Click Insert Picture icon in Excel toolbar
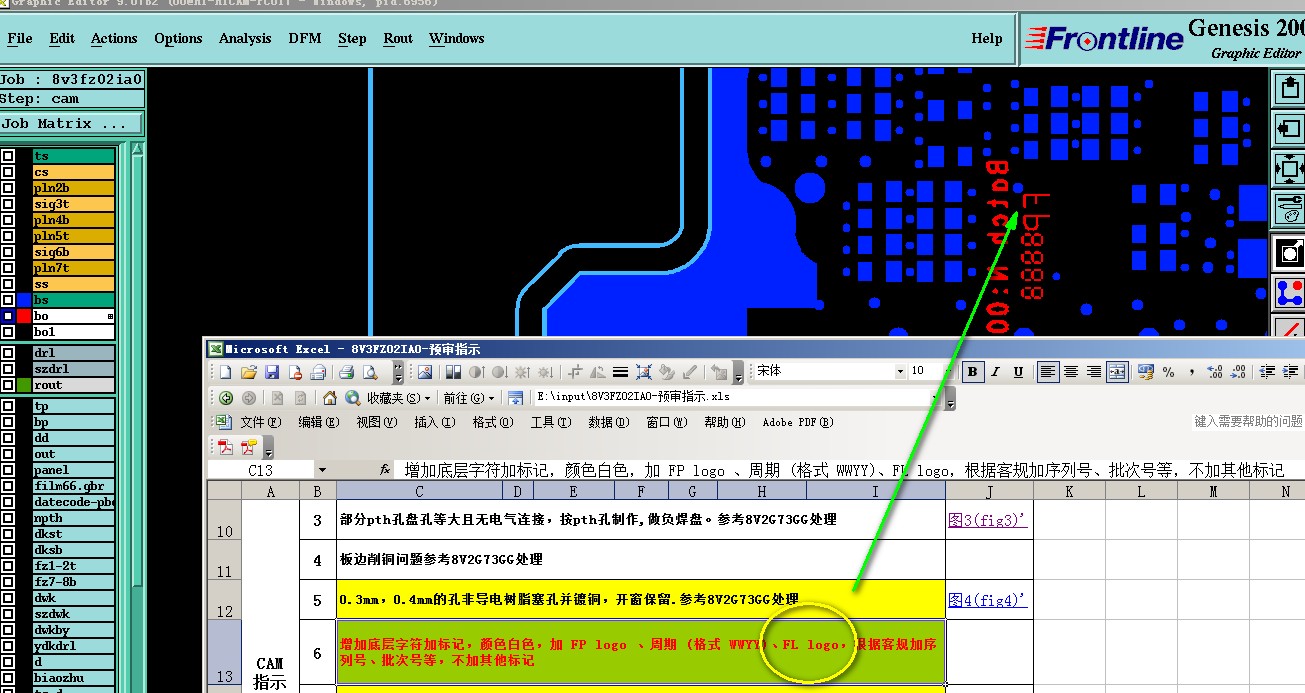 424,372
